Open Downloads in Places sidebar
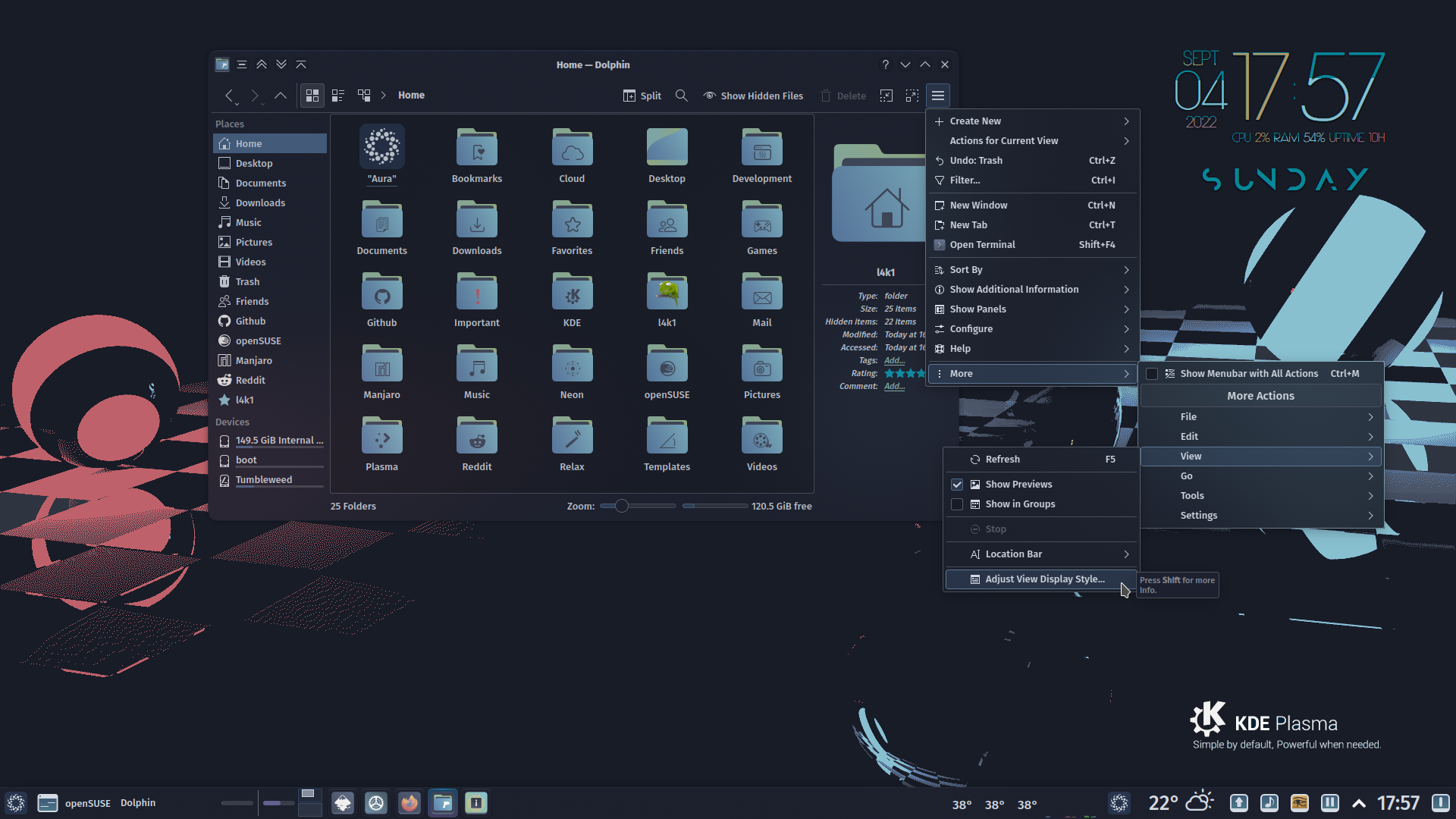The image size is (1456, 819). point(270,203)
